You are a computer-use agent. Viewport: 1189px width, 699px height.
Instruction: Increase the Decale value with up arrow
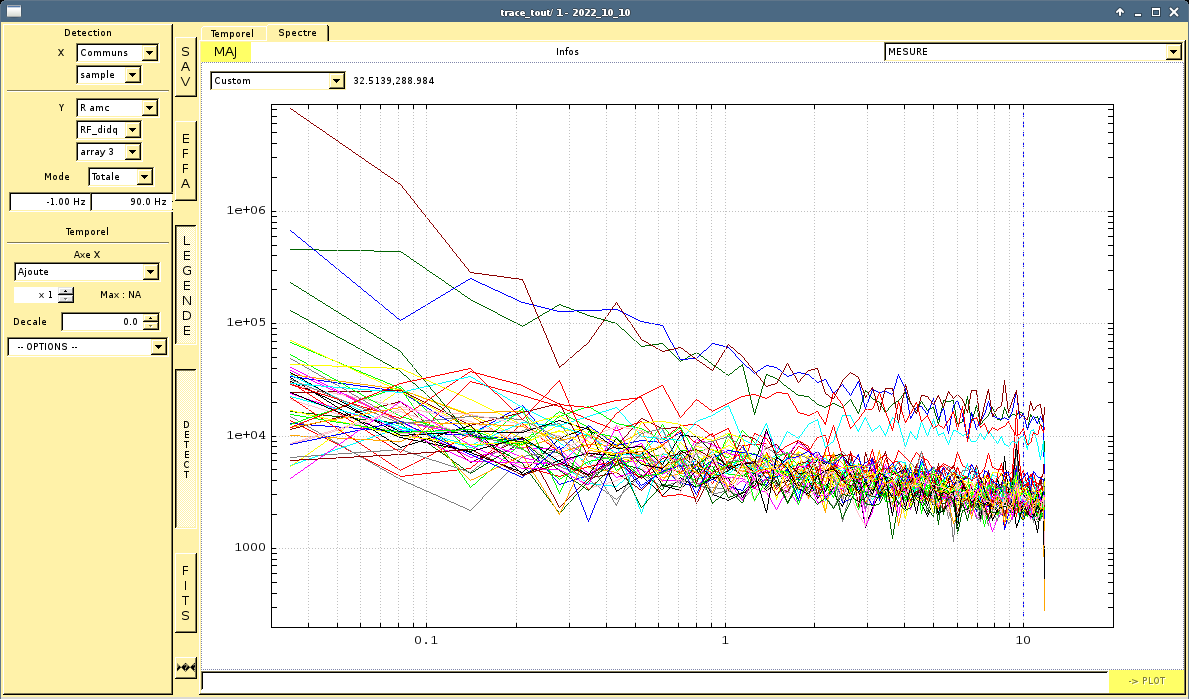[151, 318]
